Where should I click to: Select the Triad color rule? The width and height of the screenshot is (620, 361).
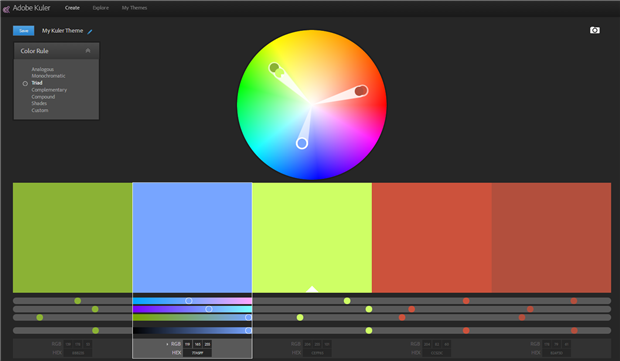(37, 83)
